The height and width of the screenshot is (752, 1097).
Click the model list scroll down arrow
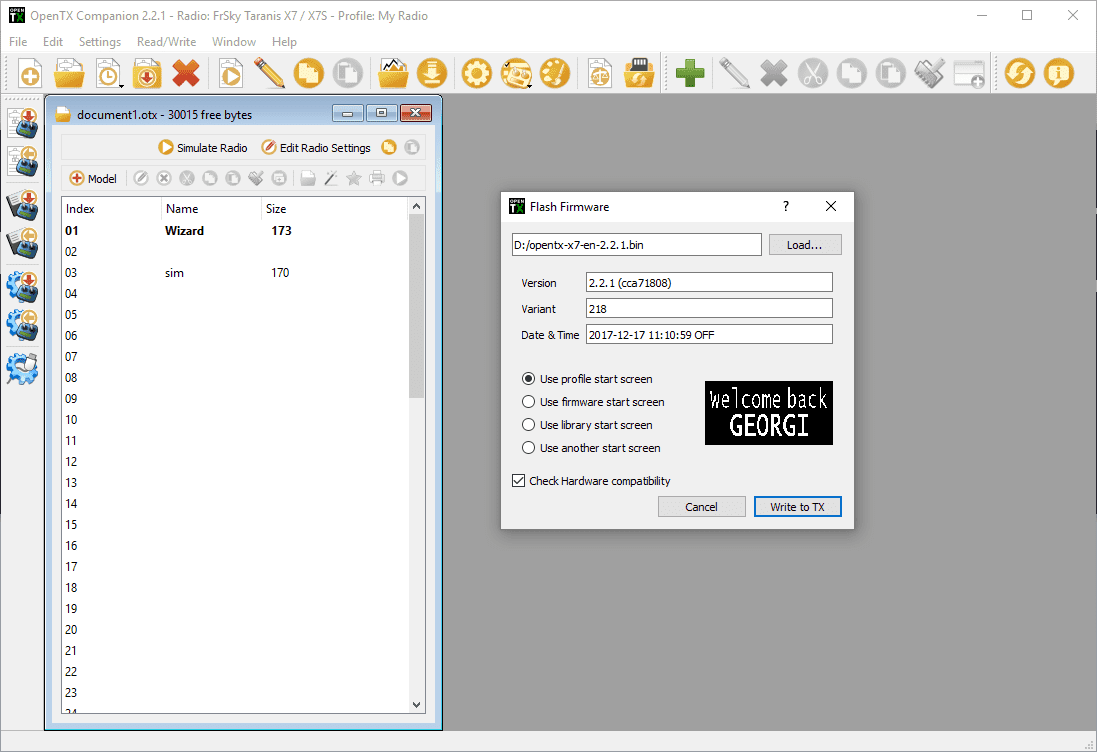point(416,704)
